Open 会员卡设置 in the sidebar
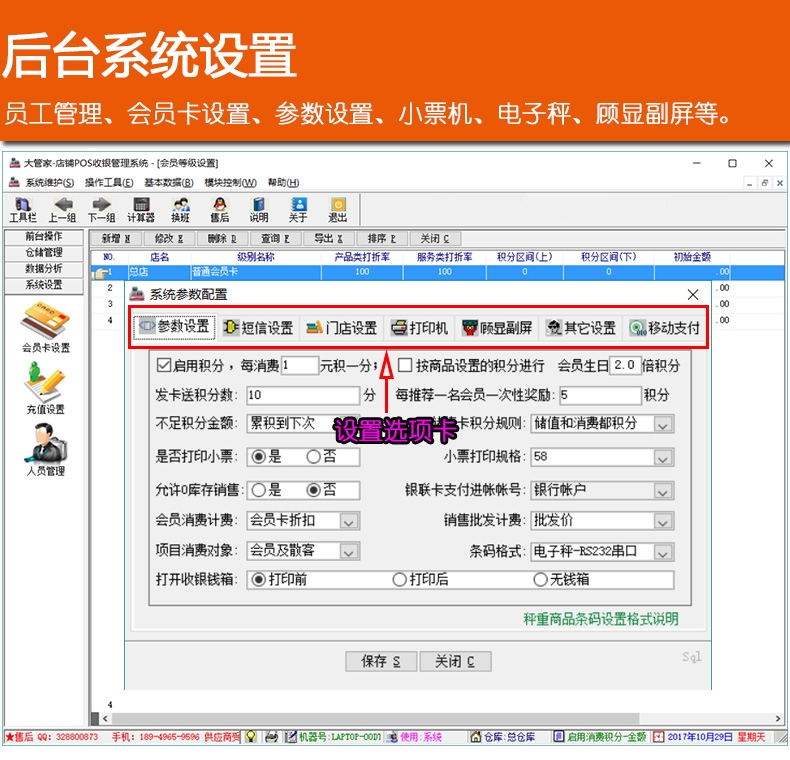 coord(46,328)
